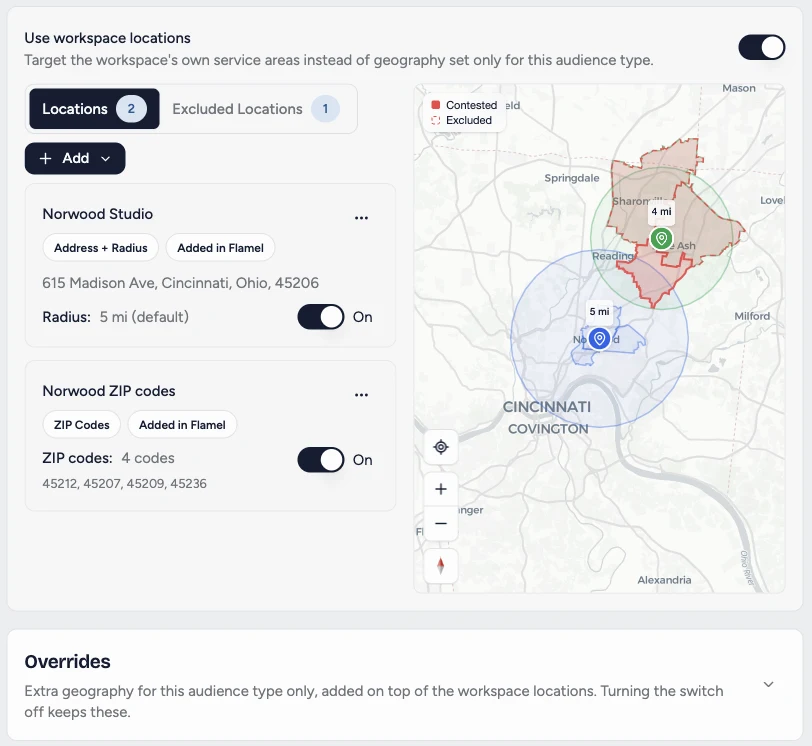
Task: Zoom in on the map
Action: 441,489
